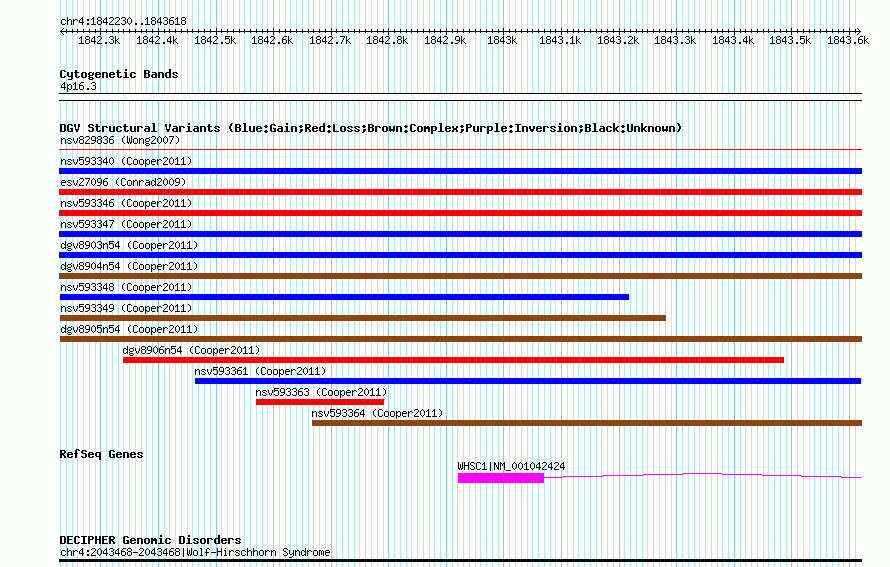Click the 1843.4k ruler mark
Image resolution: width=890 pixels, height=567 pixels.
pos(733,40)
